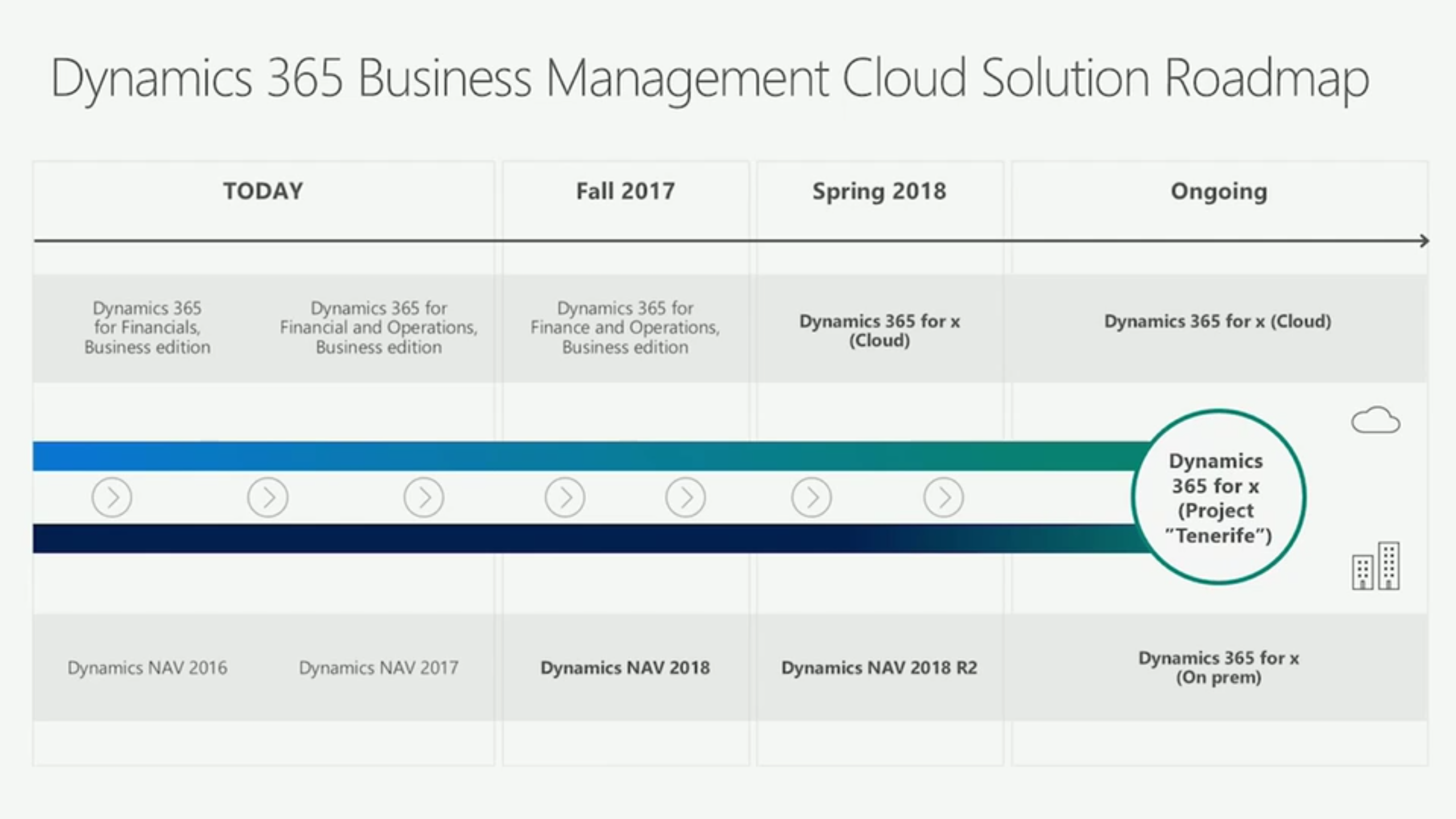Click "Dynamics 365 for Financials, Business edition"
Viewport: 1456px width, 819px height.
(x=147, y=328)
